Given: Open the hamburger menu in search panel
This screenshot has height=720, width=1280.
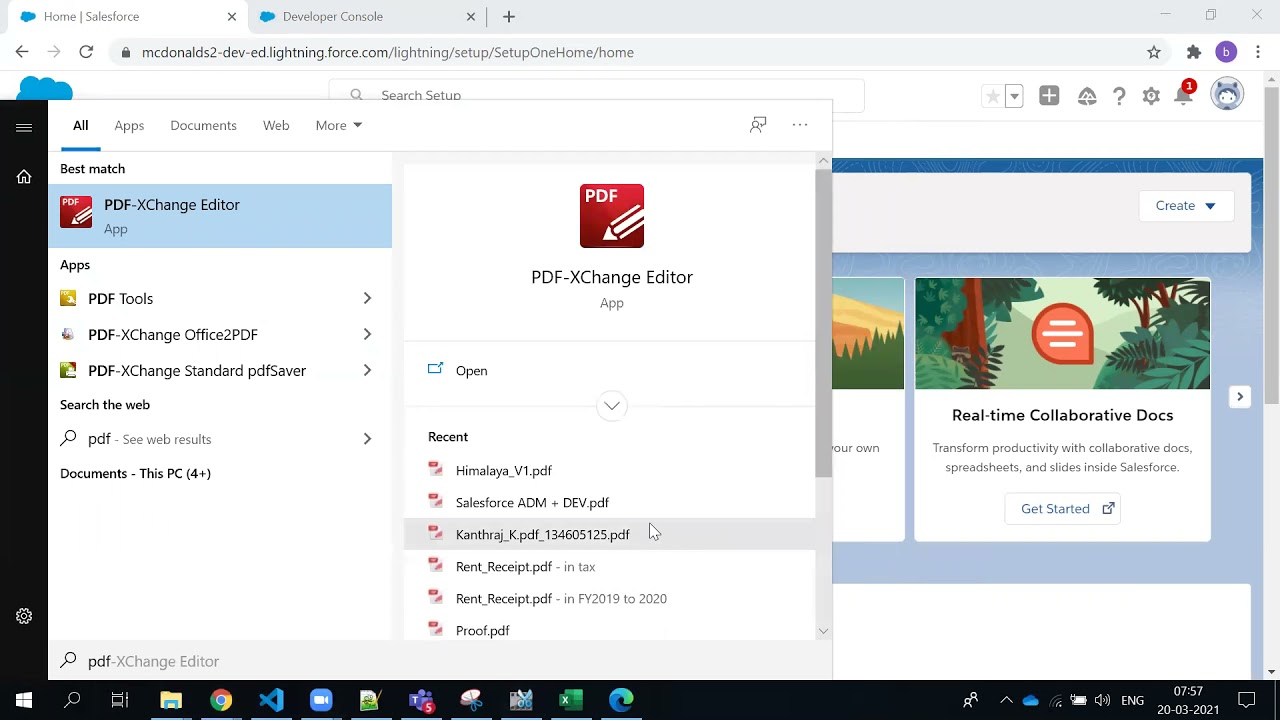Looking at the screenshot, I should pos(24,128).
